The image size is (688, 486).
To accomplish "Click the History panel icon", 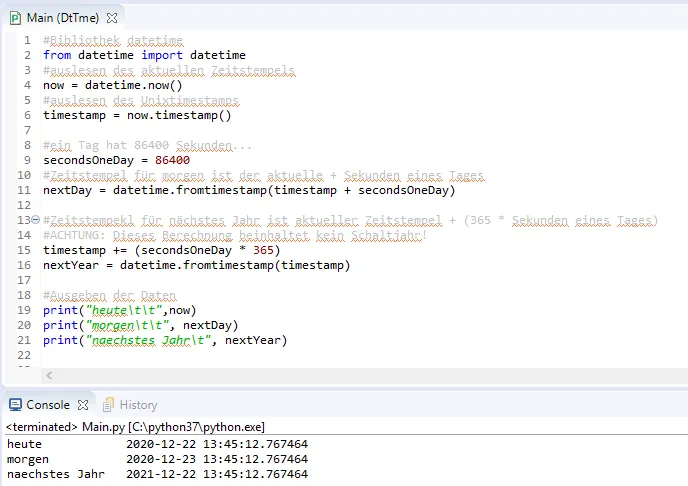I will pos(108,405).
